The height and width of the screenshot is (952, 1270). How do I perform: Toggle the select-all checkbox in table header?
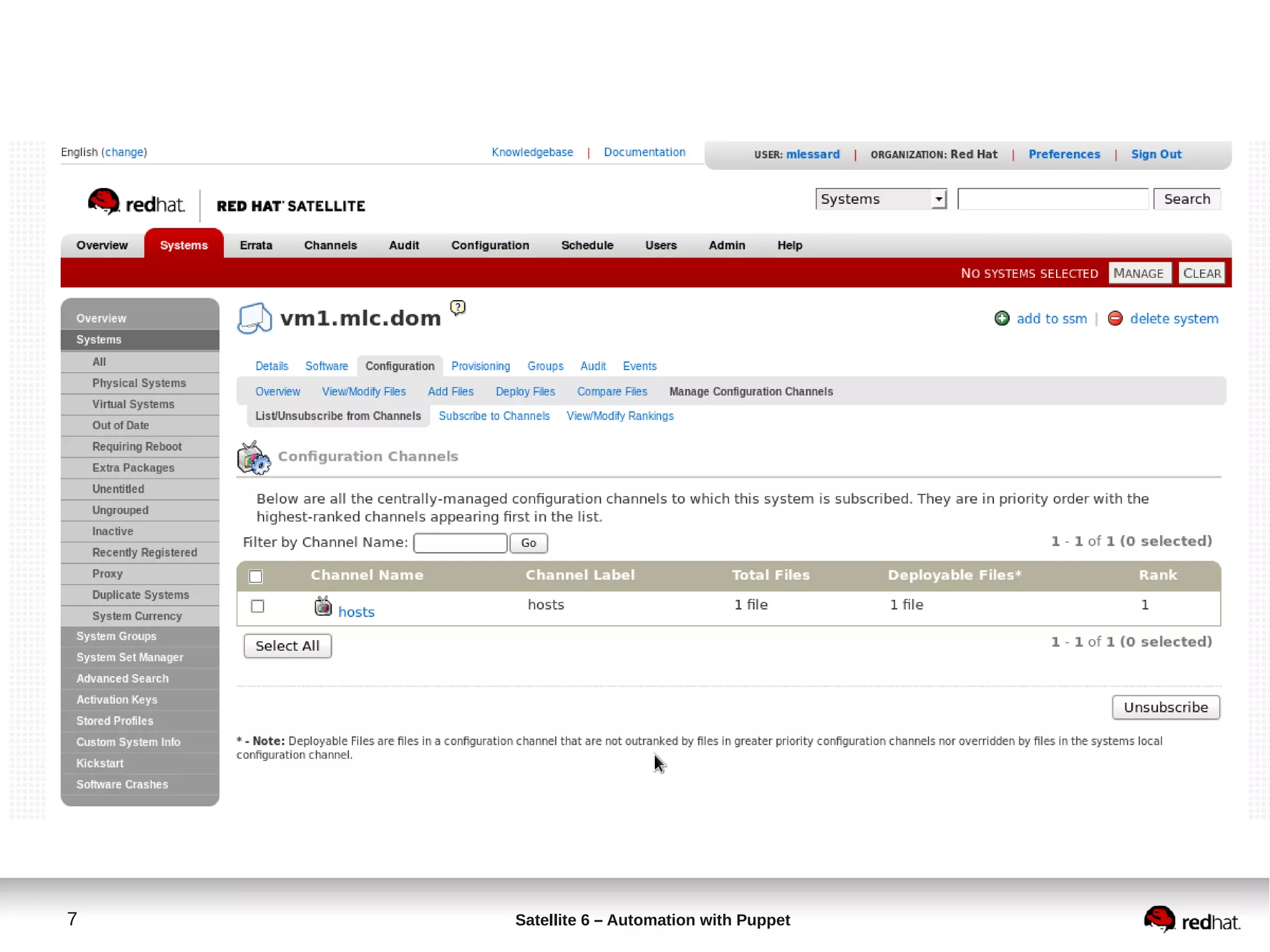tap(255, 576)
